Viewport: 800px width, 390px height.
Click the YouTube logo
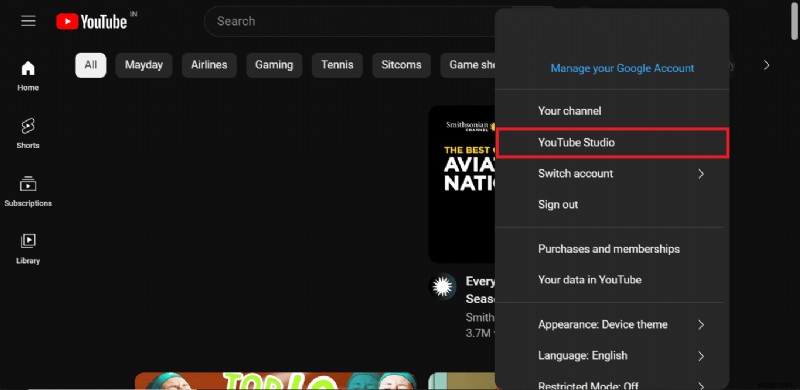92,21
